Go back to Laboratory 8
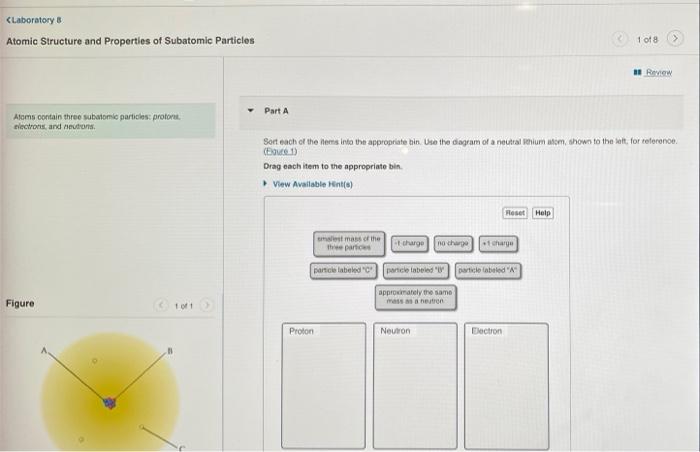Image resolution: width=700 pixels, height=452 pixels. coord(34,20)
